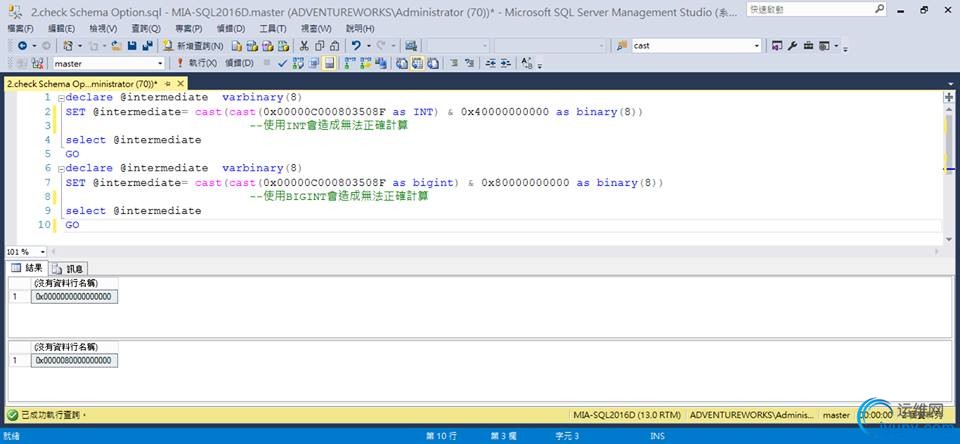Open the master database dropdown
This screenshot has height=444, width=960.
click(159, 63)
